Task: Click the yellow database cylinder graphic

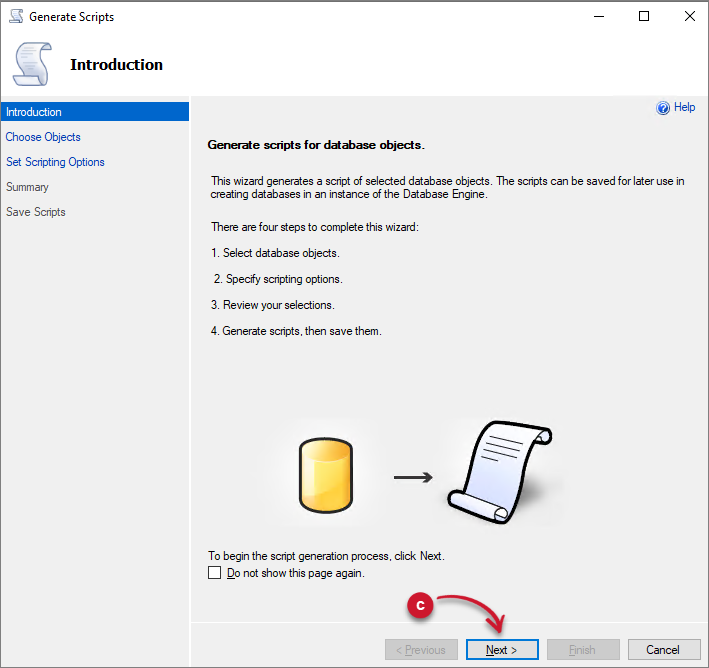Action: coord(326,475)
